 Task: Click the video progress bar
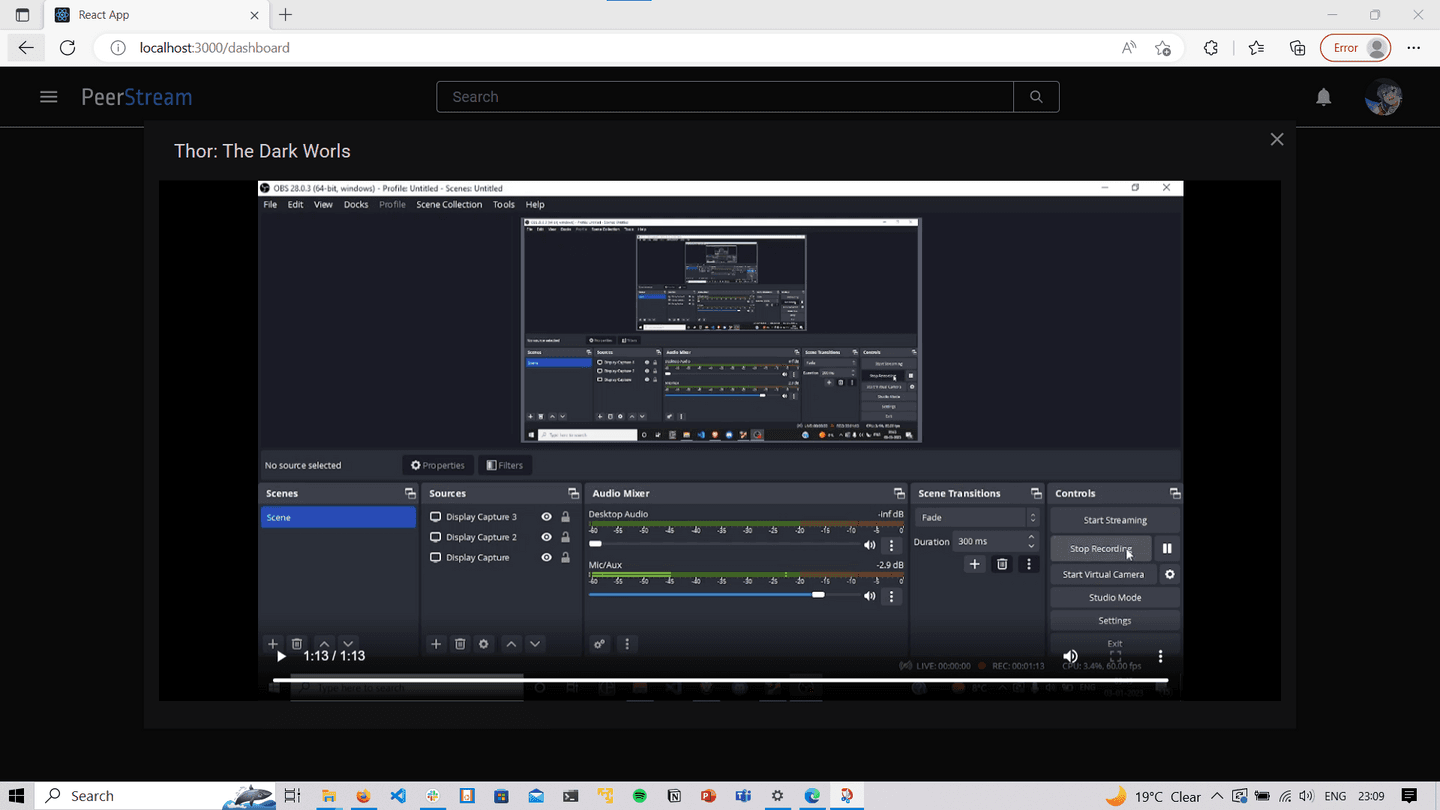[x=720, y=680]
